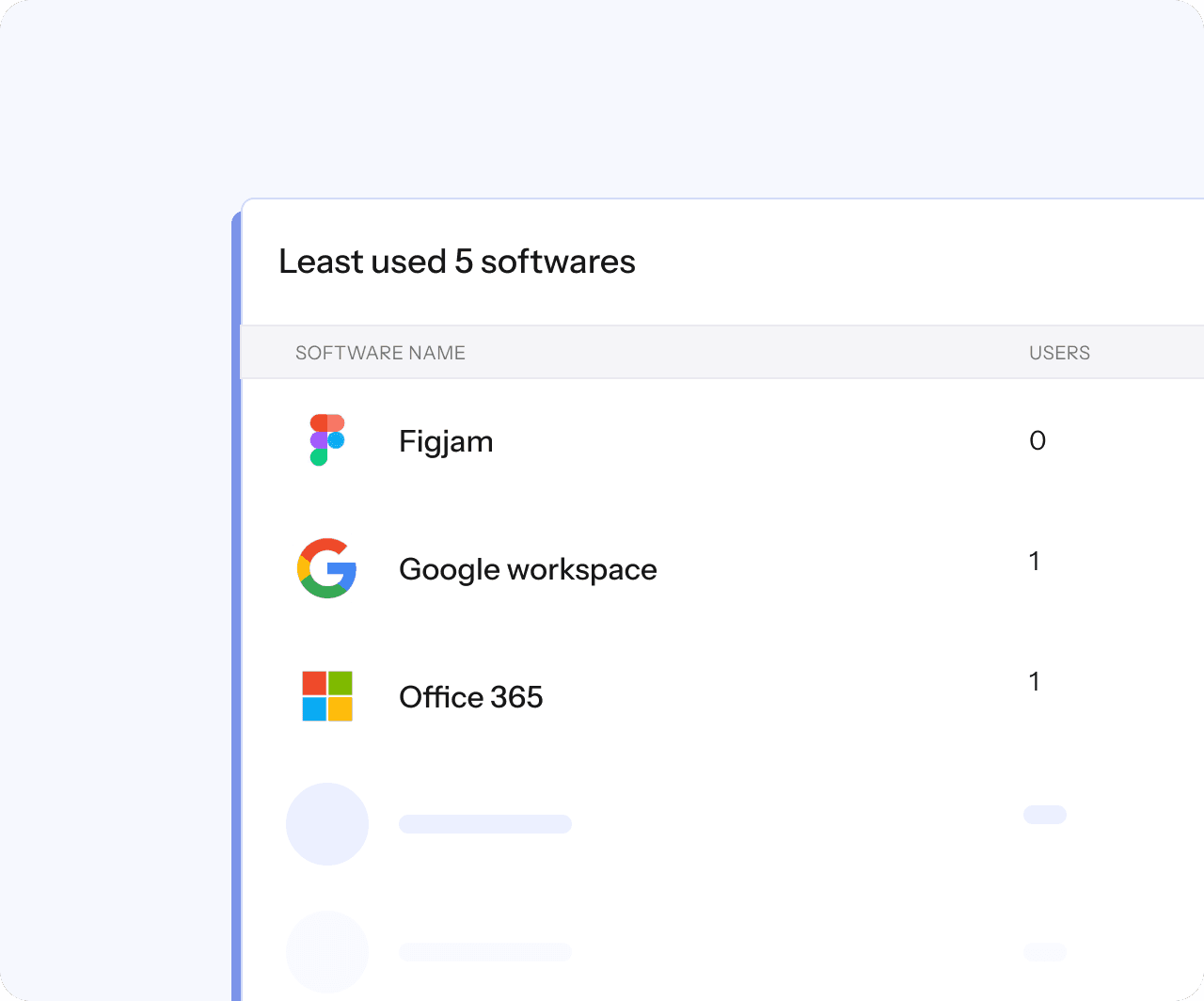The width and height of the screenshot is (1204, 1001).
Task: Click the fourth row placeholder users pill
Action: pos(1045,815)
